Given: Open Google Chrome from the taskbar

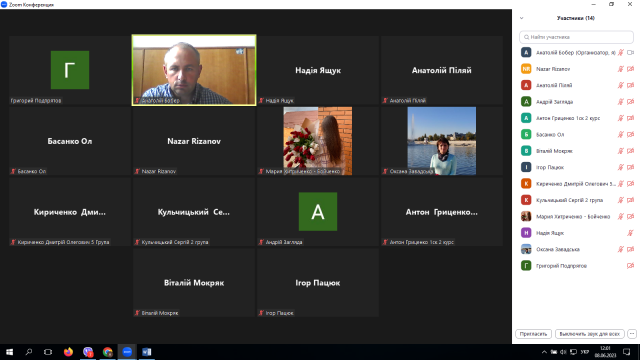Looking at the screenshot, I should point(107,352).
